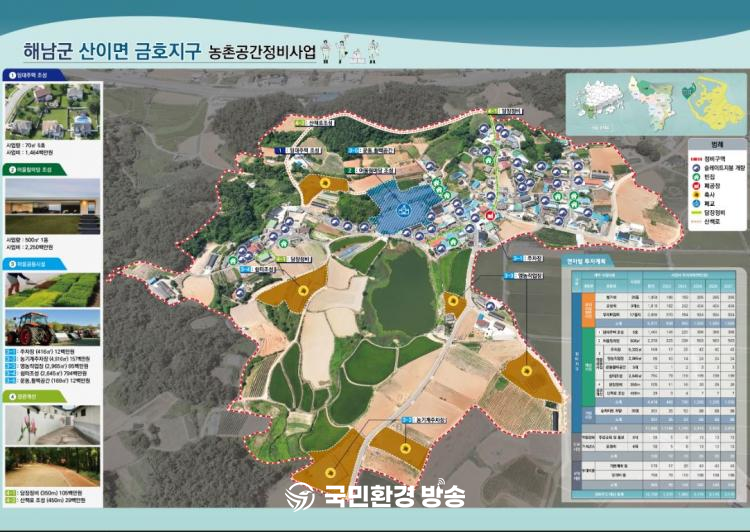Click the small yellow livestock icon right of the pond
Image resolution: width=750 pixels, height=532 pixels.
[453, 300]
